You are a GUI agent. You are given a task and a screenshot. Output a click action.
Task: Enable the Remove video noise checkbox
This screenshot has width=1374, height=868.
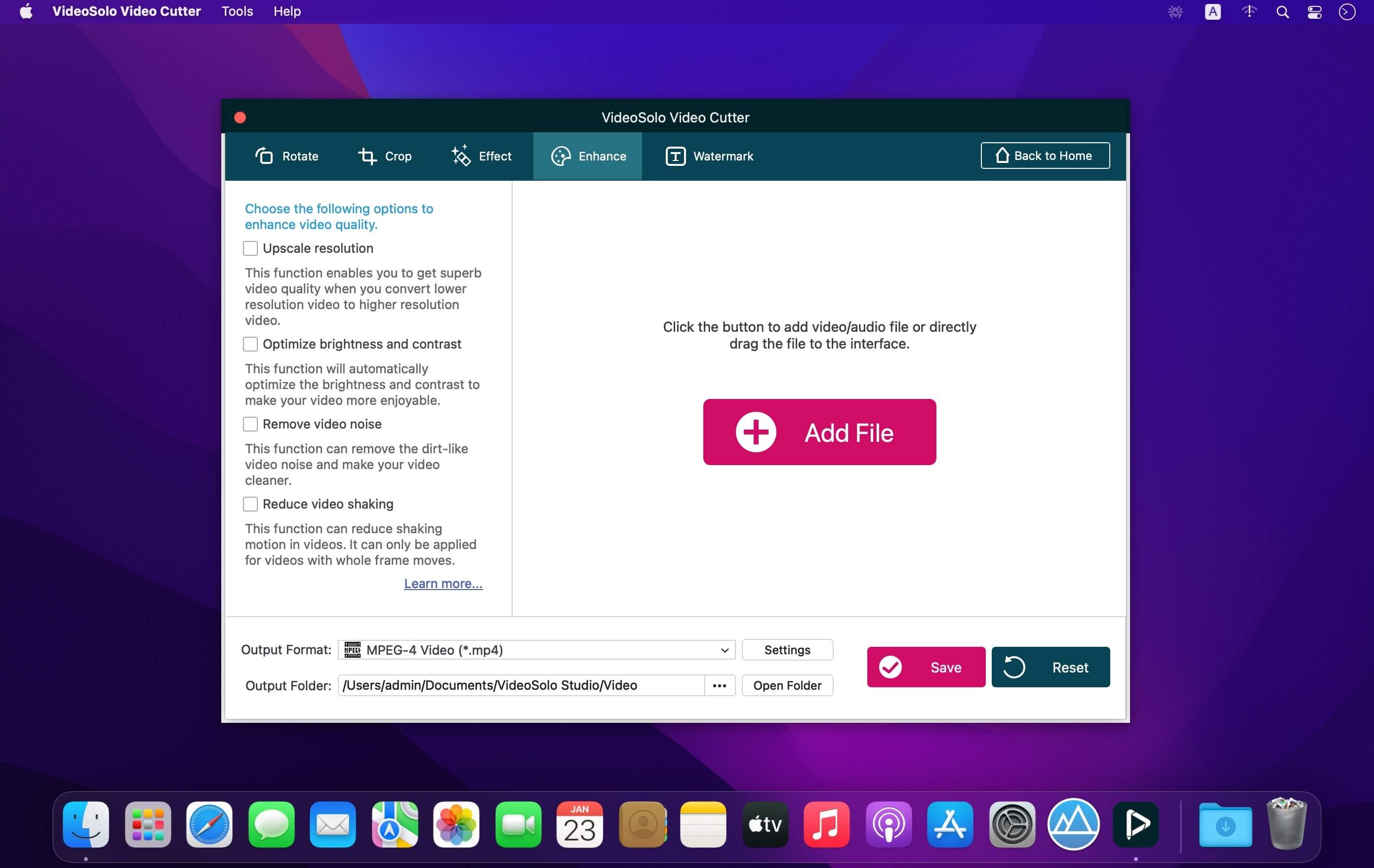point(251,424)
